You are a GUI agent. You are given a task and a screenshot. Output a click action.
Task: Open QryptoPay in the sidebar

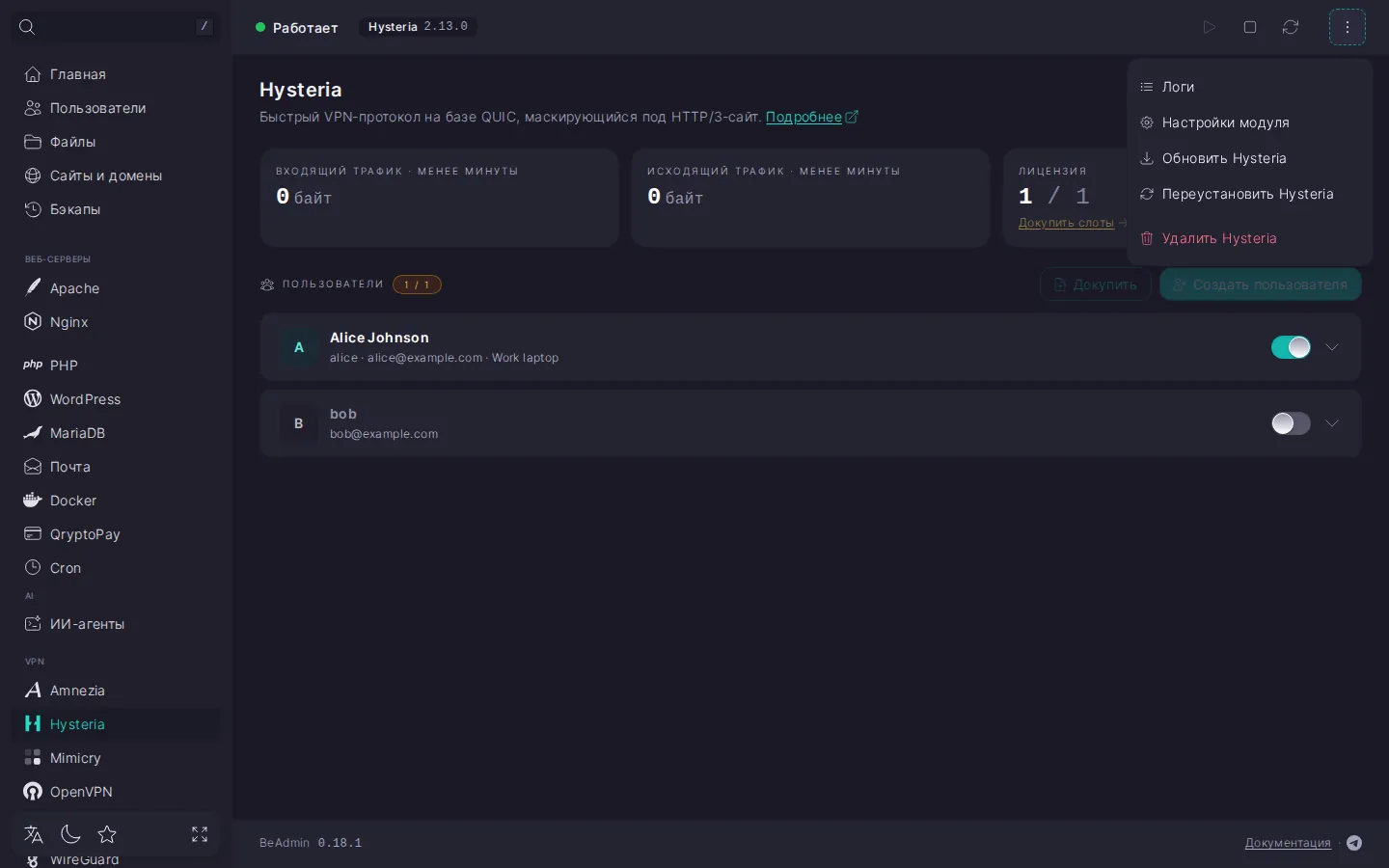pyautogui.click(x=116, y=534)
